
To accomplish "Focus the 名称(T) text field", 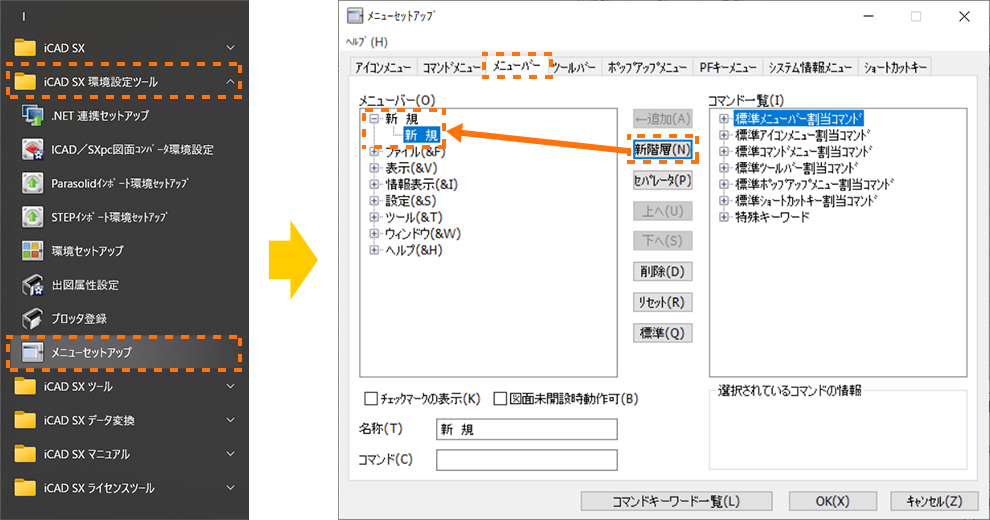I will pos(527,429).
